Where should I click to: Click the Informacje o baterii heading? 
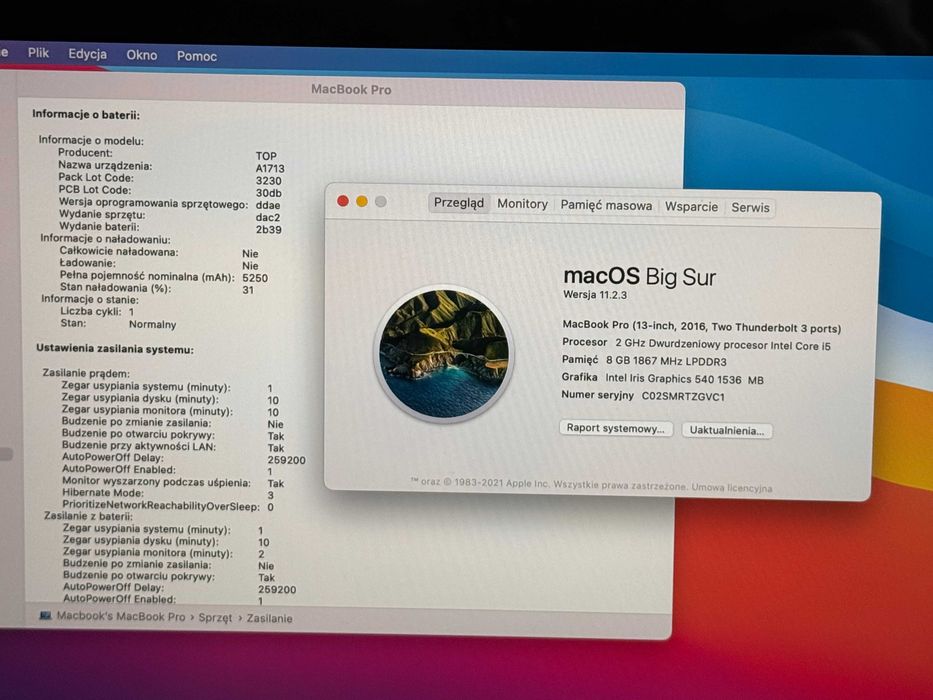(86, 114)
